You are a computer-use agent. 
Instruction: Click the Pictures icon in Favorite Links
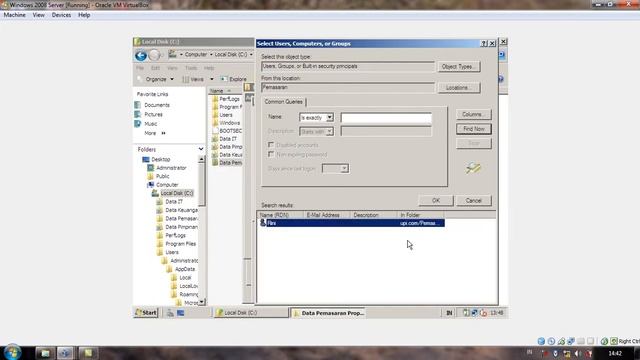(138, 114)
